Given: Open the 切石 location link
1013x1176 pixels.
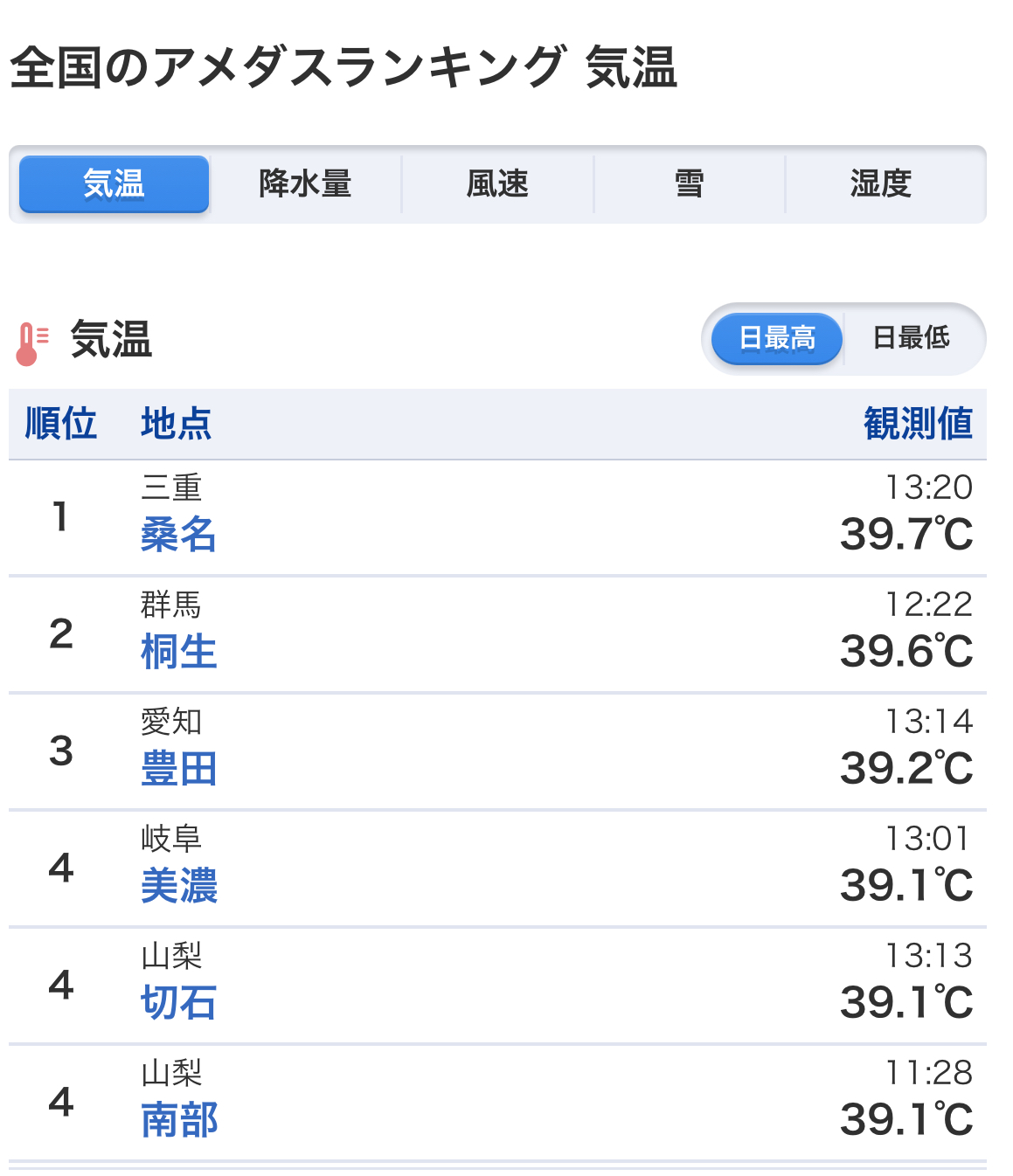Looking at the screenshot, I should 178,1003.
